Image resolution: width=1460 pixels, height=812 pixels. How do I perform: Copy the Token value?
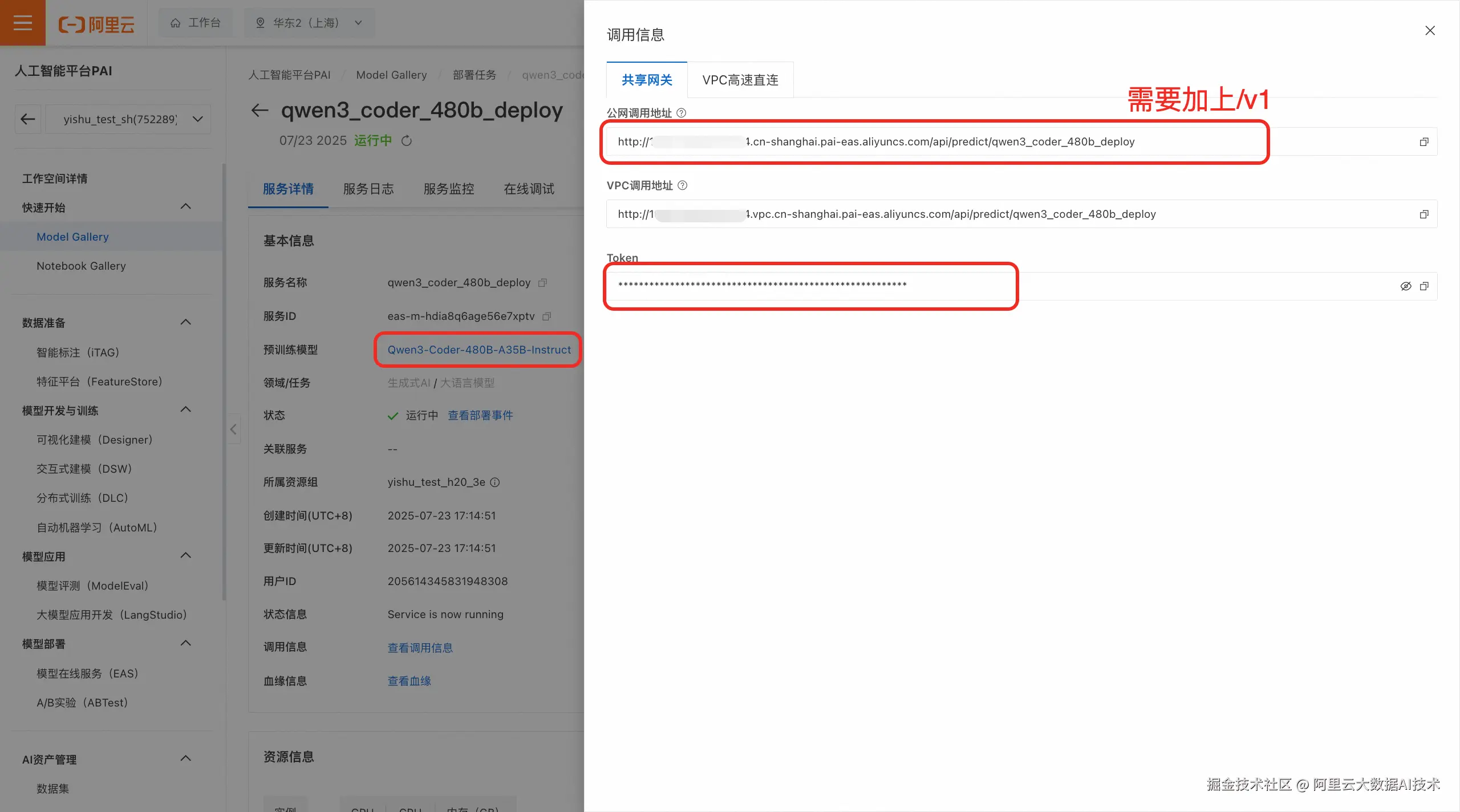[1424, 286]
